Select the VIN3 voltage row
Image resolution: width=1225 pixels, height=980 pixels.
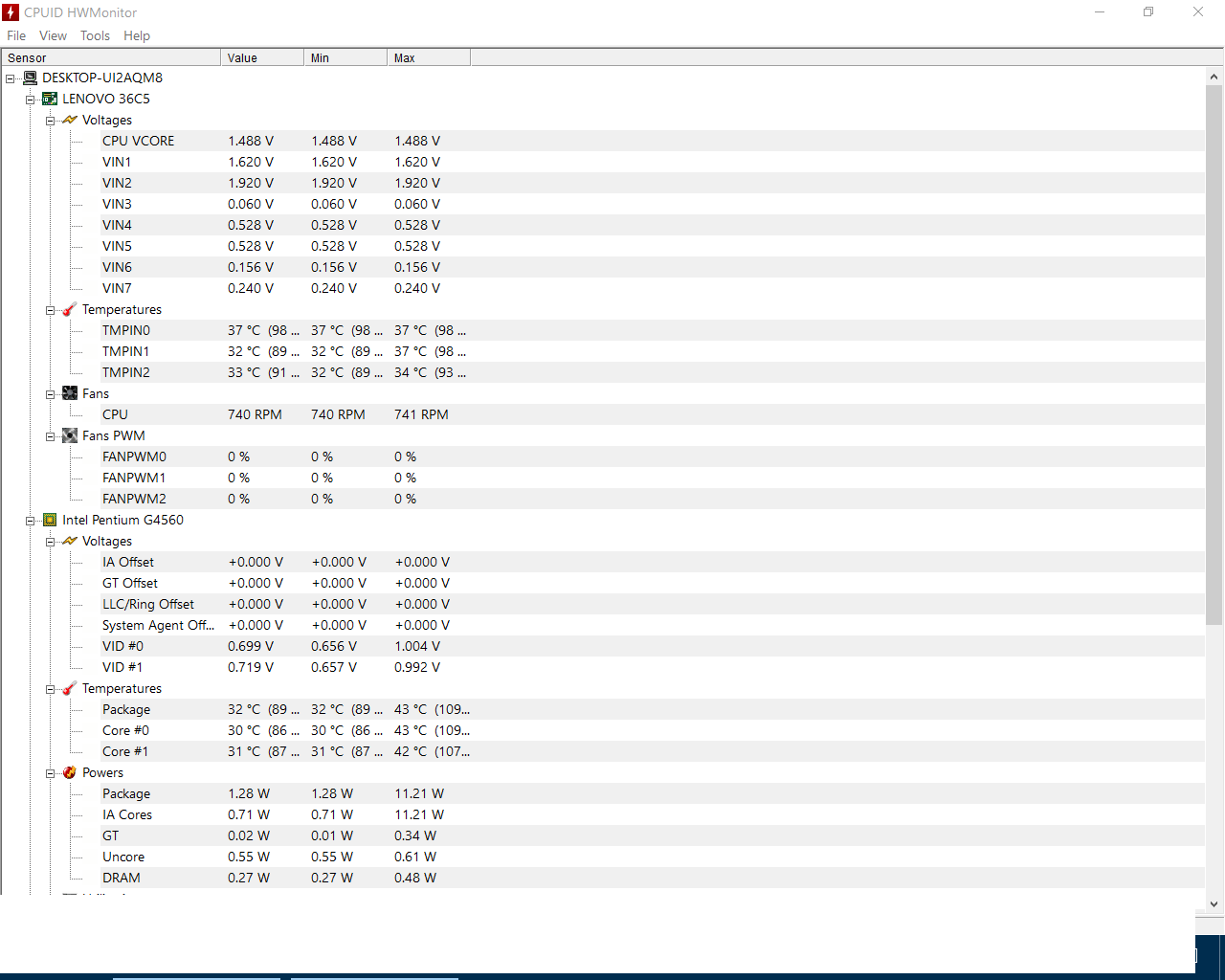pyautogui.click(x=651, y=204)
